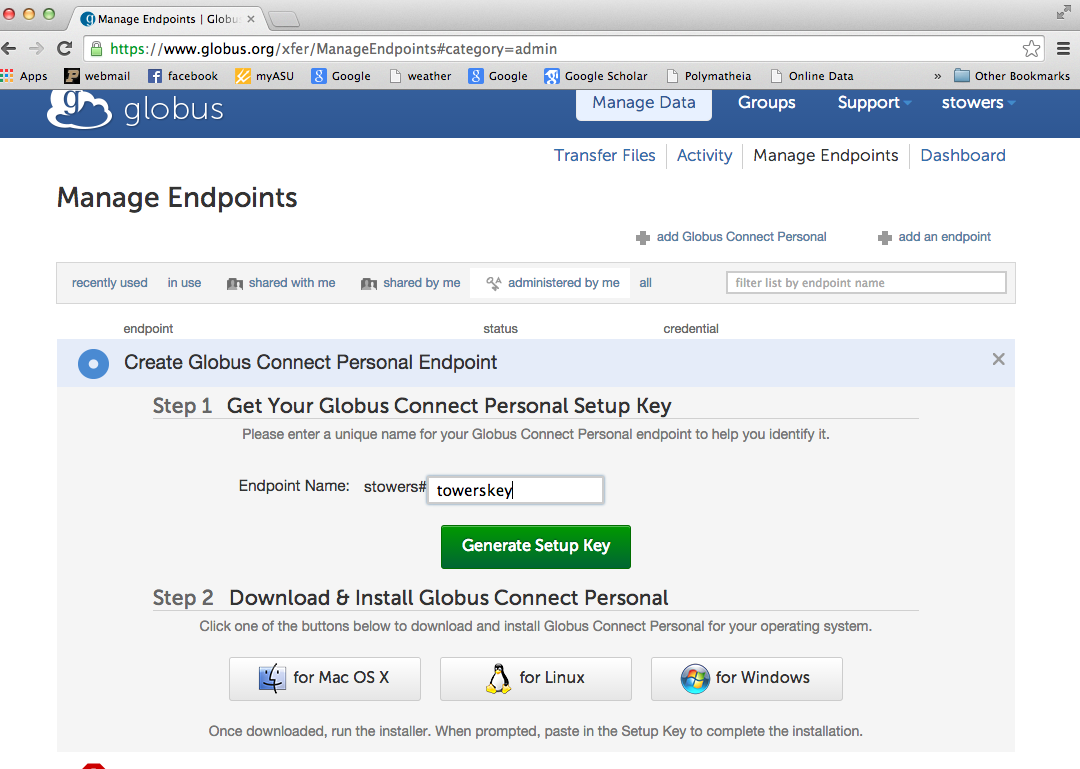Image resolution: width=1080 pixels, height=769 pixels.
Task: Close Create Endpoint panel with X
Action: [998, 359]
